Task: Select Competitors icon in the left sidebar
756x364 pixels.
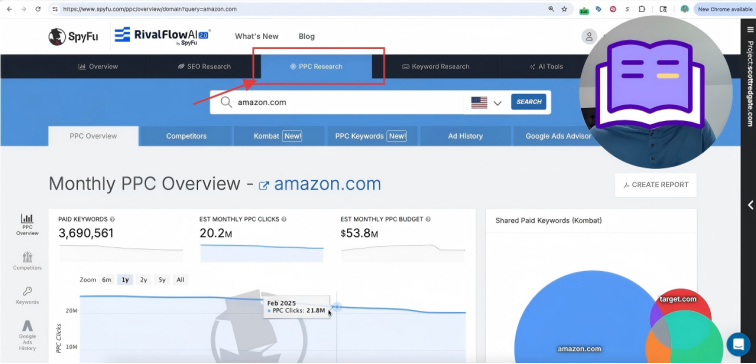Action: 27,261
